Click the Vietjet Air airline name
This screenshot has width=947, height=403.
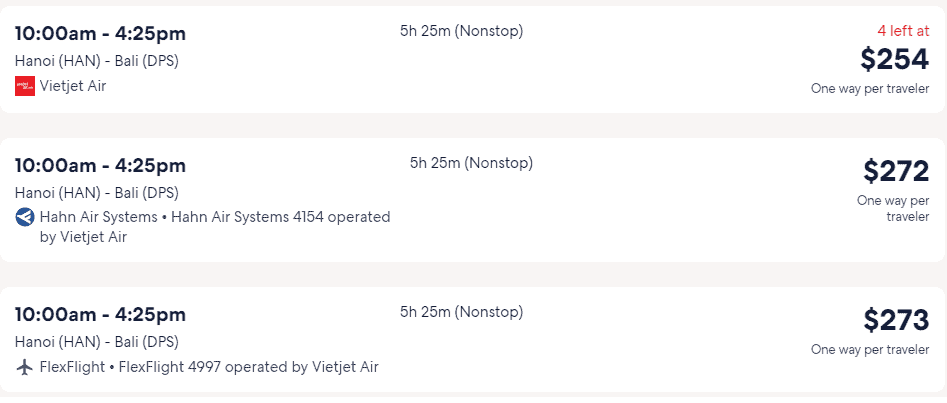click(73, 86)
